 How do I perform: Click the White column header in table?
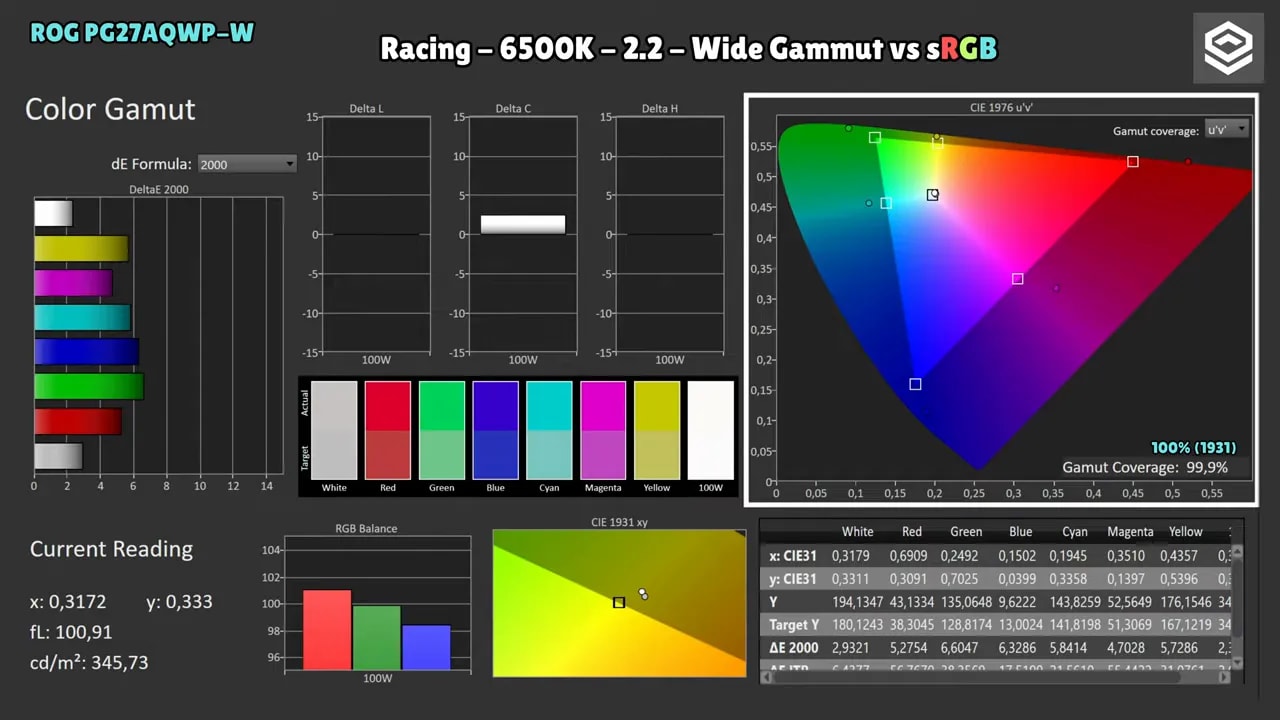(x=857, y=532)
